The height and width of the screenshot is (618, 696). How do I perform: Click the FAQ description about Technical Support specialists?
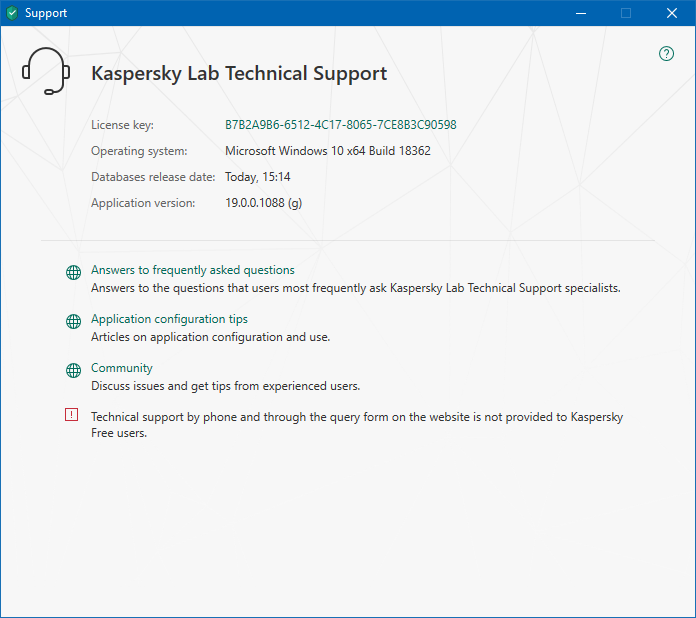[356, 288]
